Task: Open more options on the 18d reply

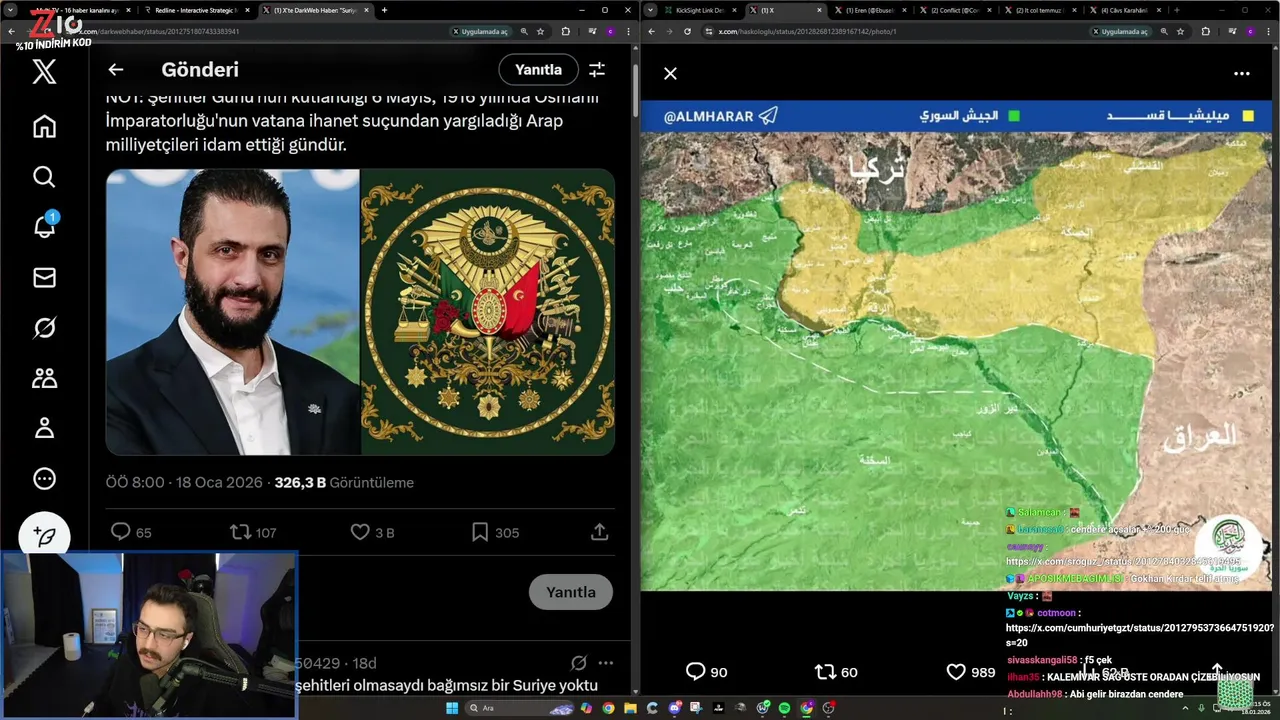Action: 606,663
